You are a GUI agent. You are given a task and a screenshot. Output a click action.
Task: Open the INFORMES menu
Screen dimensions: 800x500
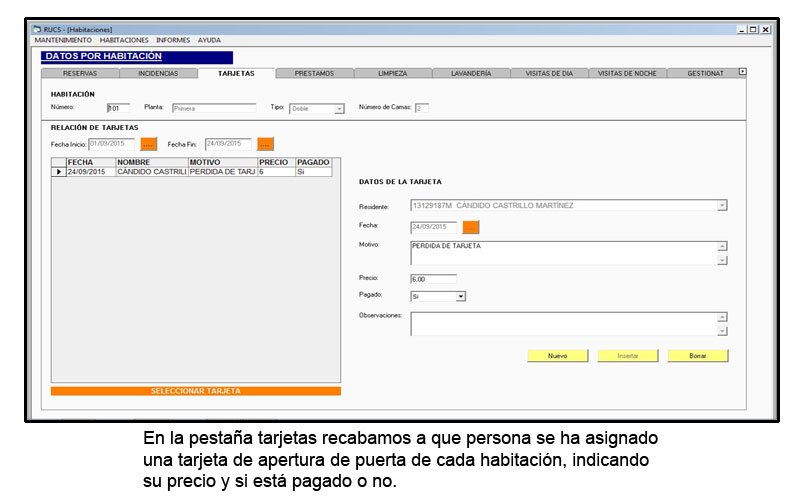tap(173, 40)
